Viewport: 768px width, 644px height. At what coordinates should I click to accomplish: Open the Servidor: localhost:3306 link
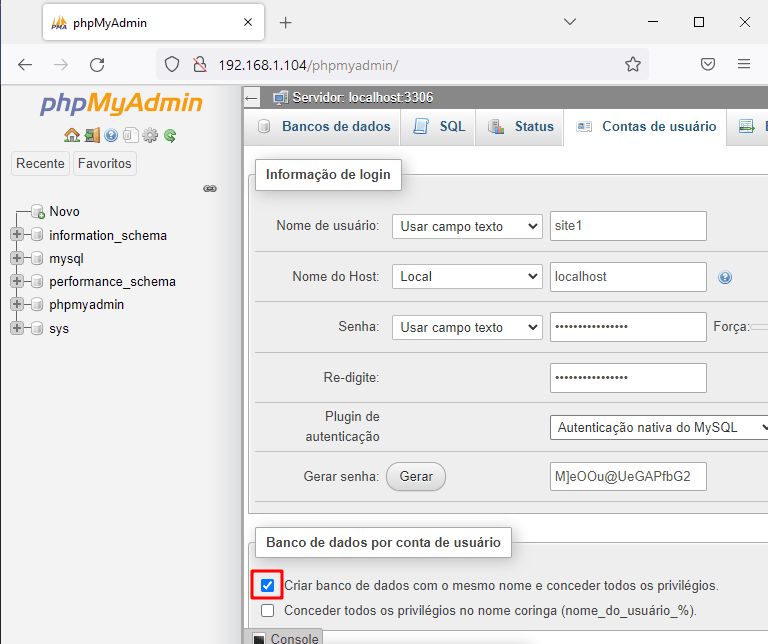(x=362, y=97)
